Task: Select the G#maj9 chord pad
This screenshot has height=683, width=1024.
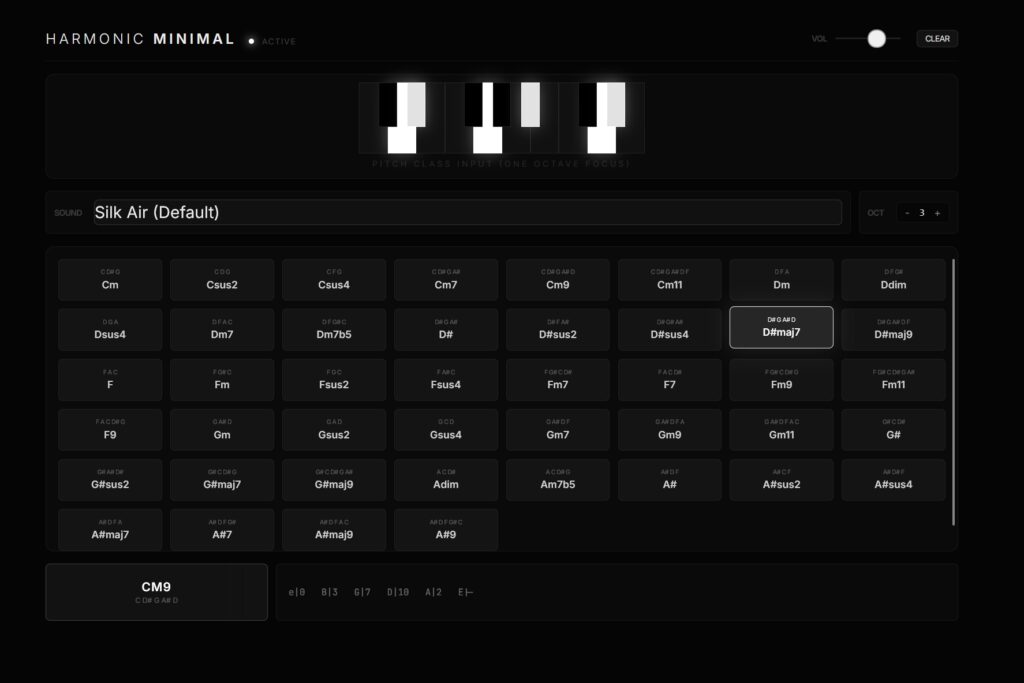Action: tap(334, 480)
